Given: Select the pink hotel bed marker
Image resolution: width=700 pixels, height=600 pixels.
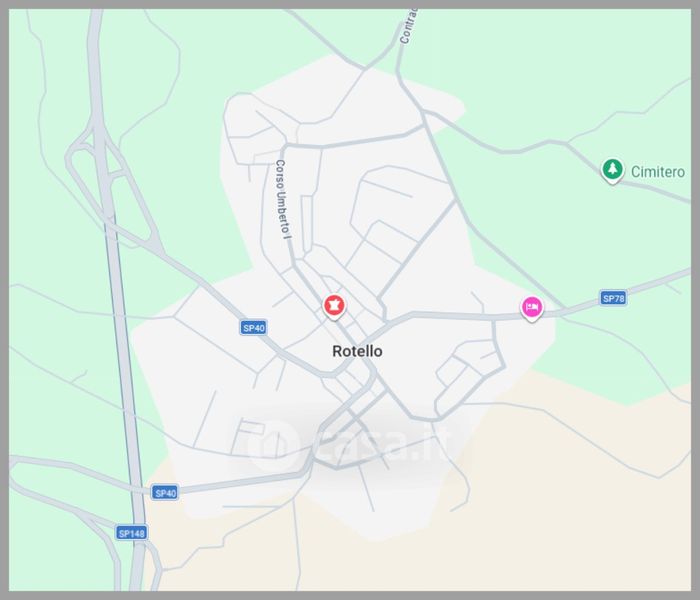Looking at the screenshot, I should [x=532, y=308].
